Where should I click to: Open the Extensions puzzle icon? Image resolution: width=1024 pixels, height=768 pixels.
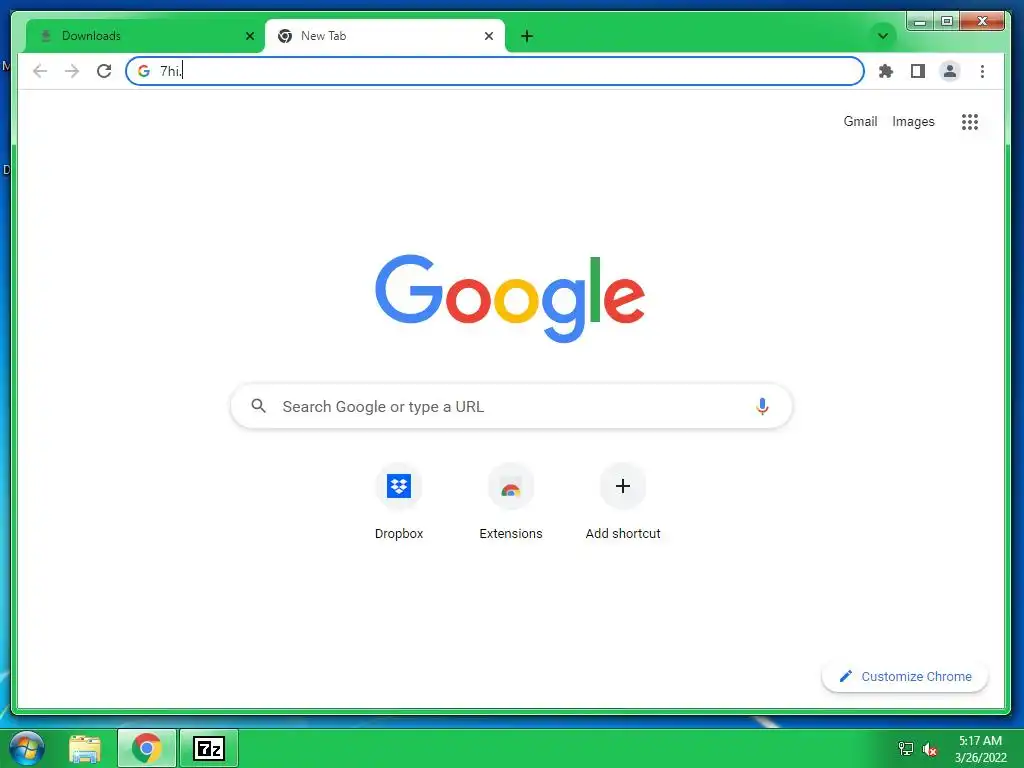coord(886,71)
